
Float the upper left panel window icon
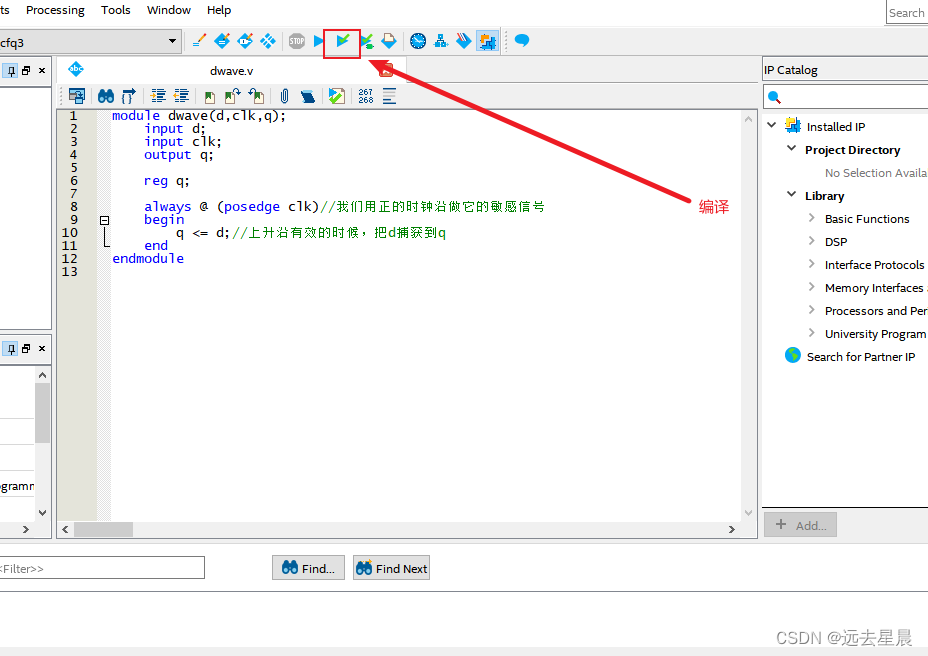[x=26, y=70]
